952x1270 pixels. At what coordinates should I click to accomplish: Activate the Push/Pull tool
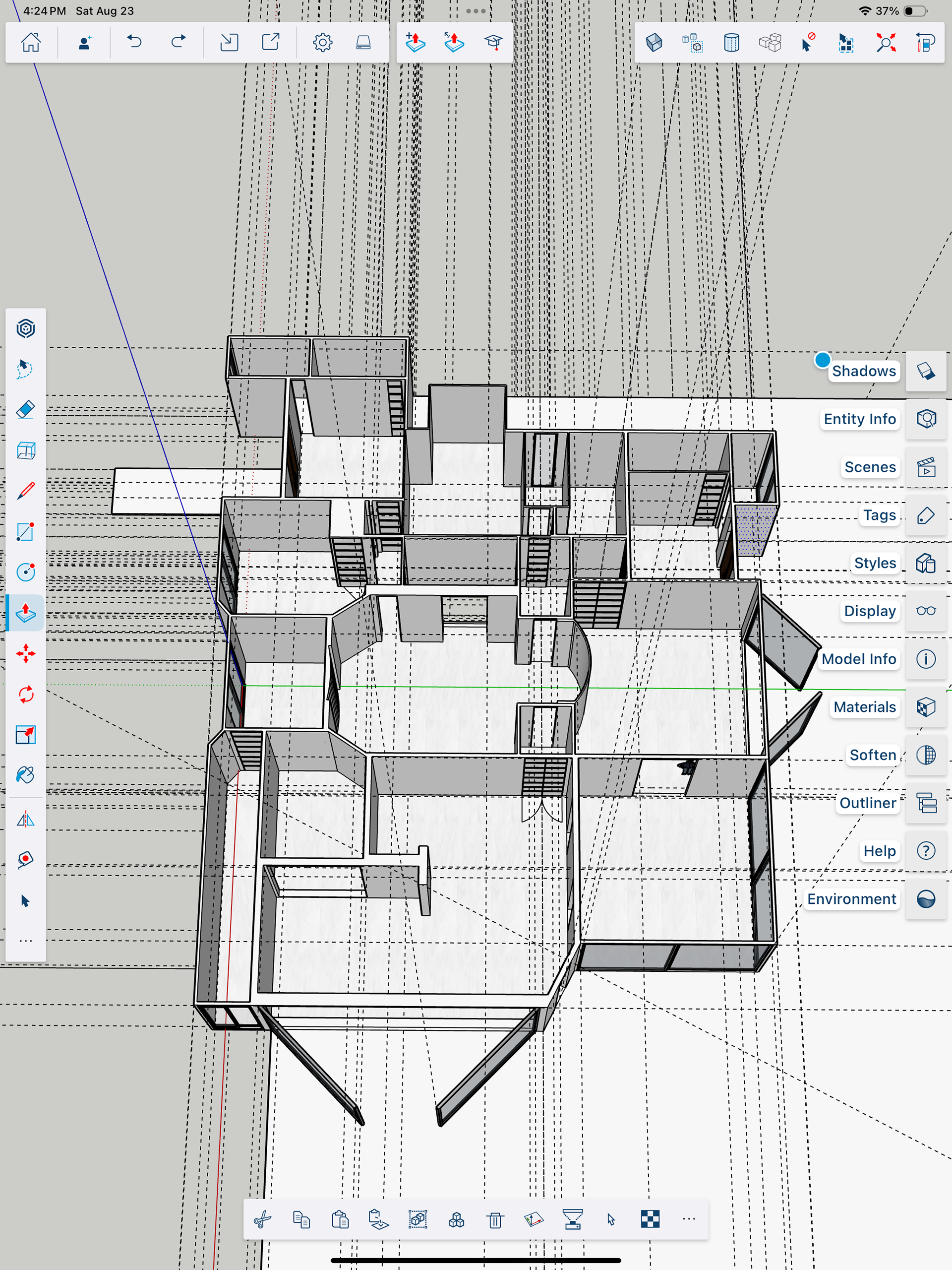[25, 613]
